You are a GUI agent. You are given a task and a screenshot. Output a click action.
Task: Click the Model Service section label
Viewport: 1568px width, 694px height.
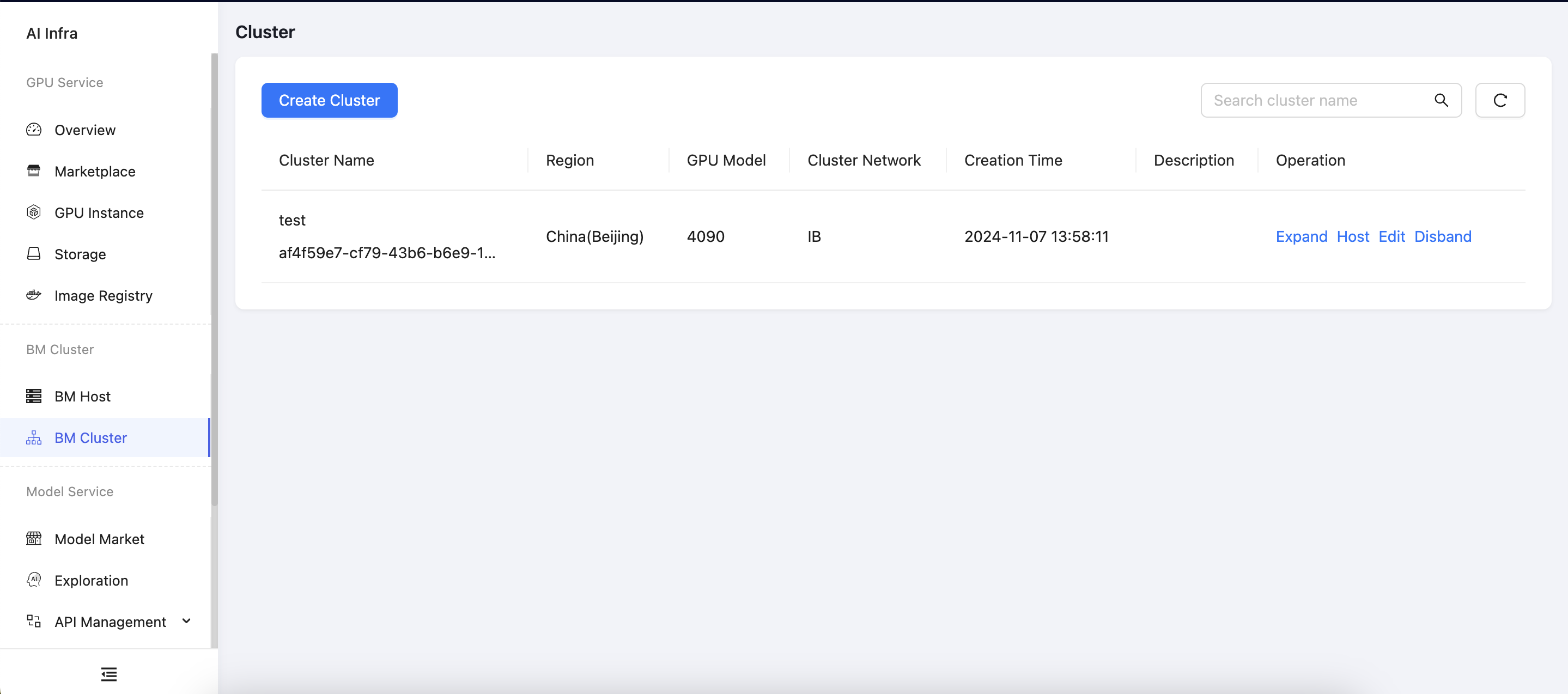pyautogui.click(x=69, y=491)
